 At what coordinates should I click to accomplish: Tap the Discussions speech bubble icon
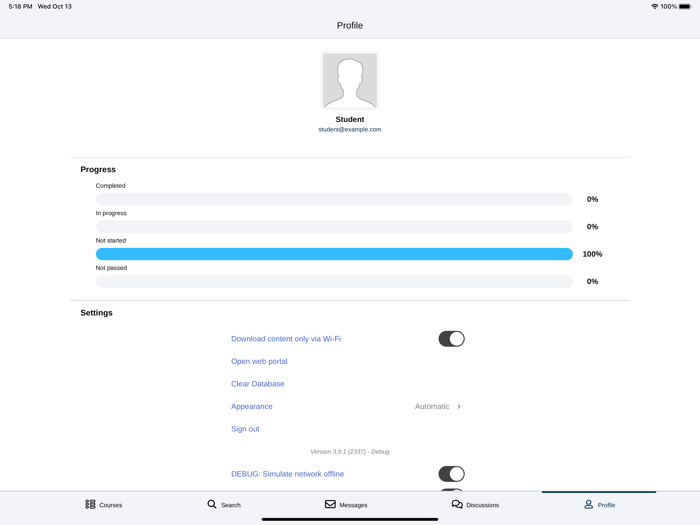457,505
